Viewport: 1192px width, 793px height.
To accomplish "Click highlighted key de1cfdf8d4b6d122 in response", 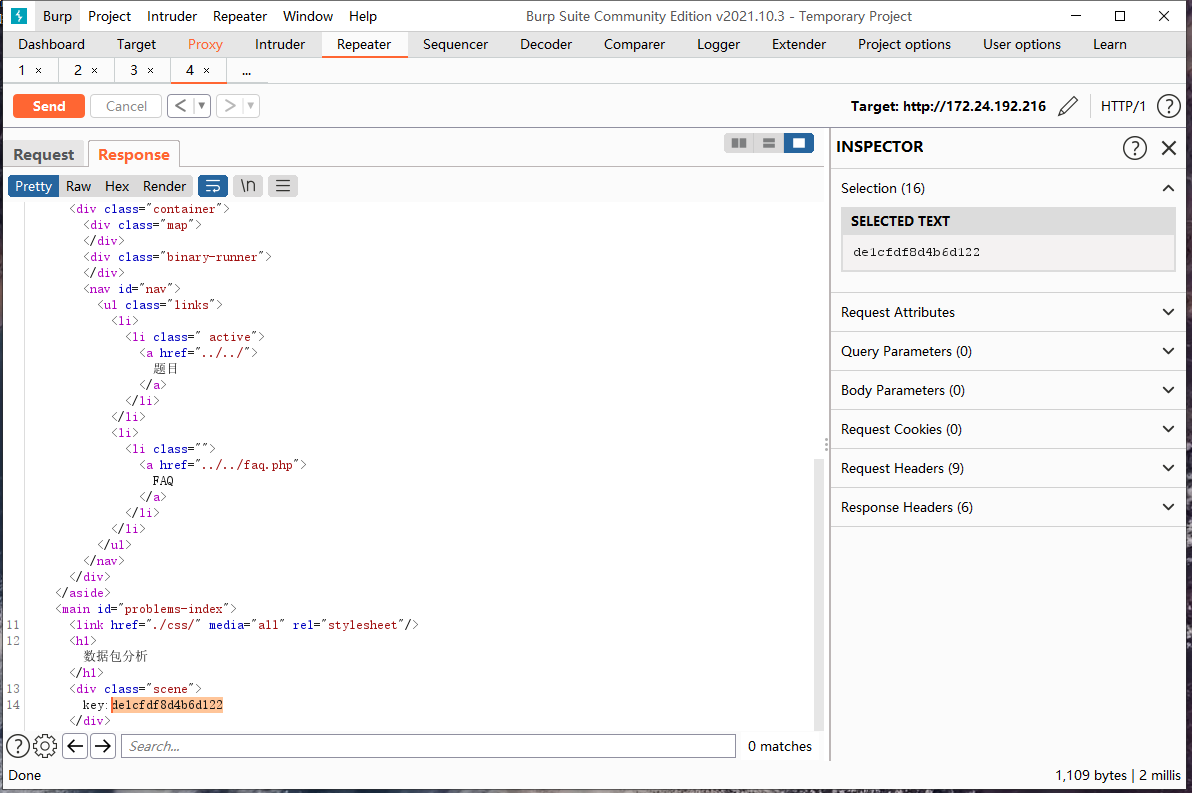I will (167, 705).
